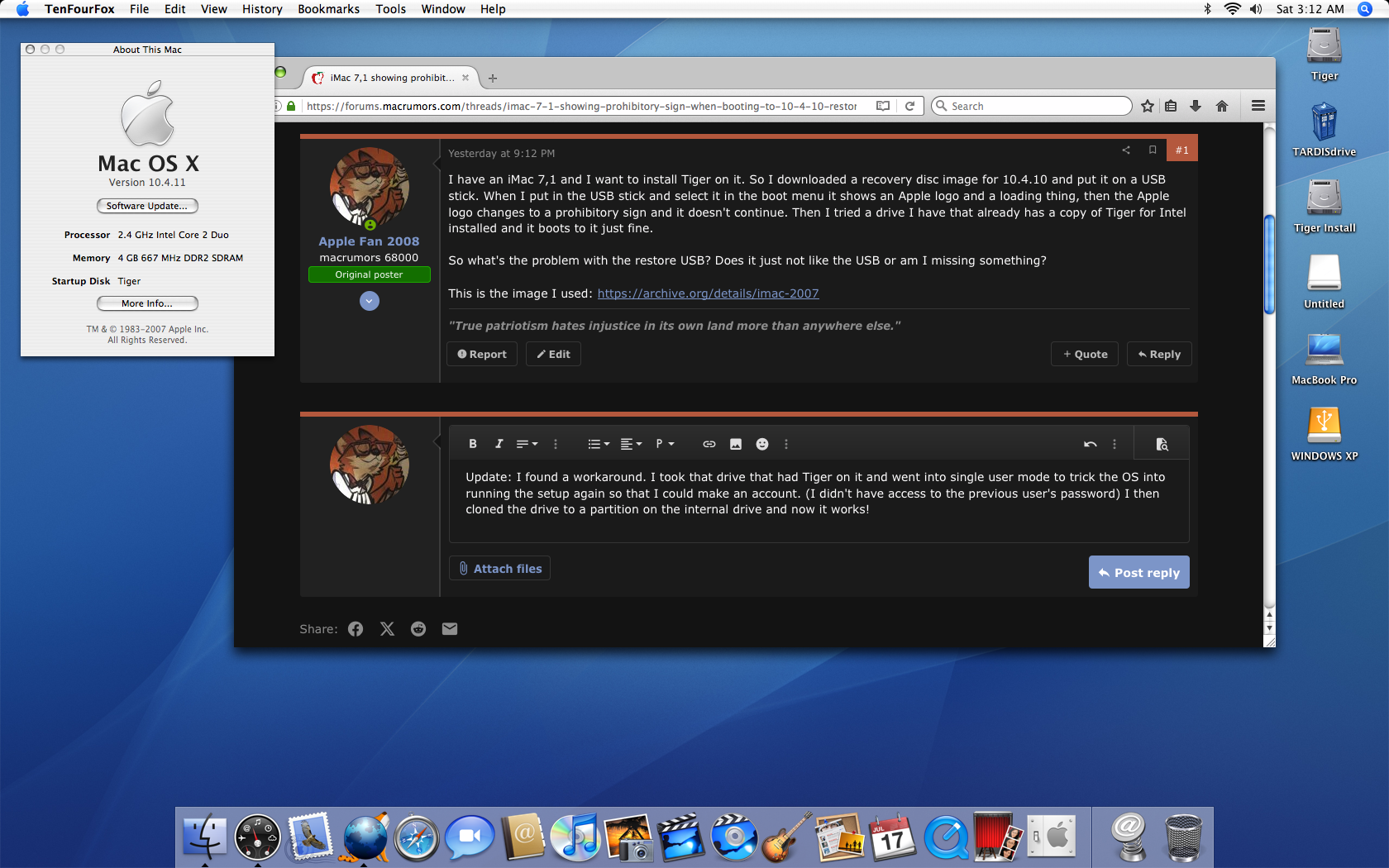The image size is (1389, 868).
Task: Click the Post reply button
Action: coord(1138,572)
